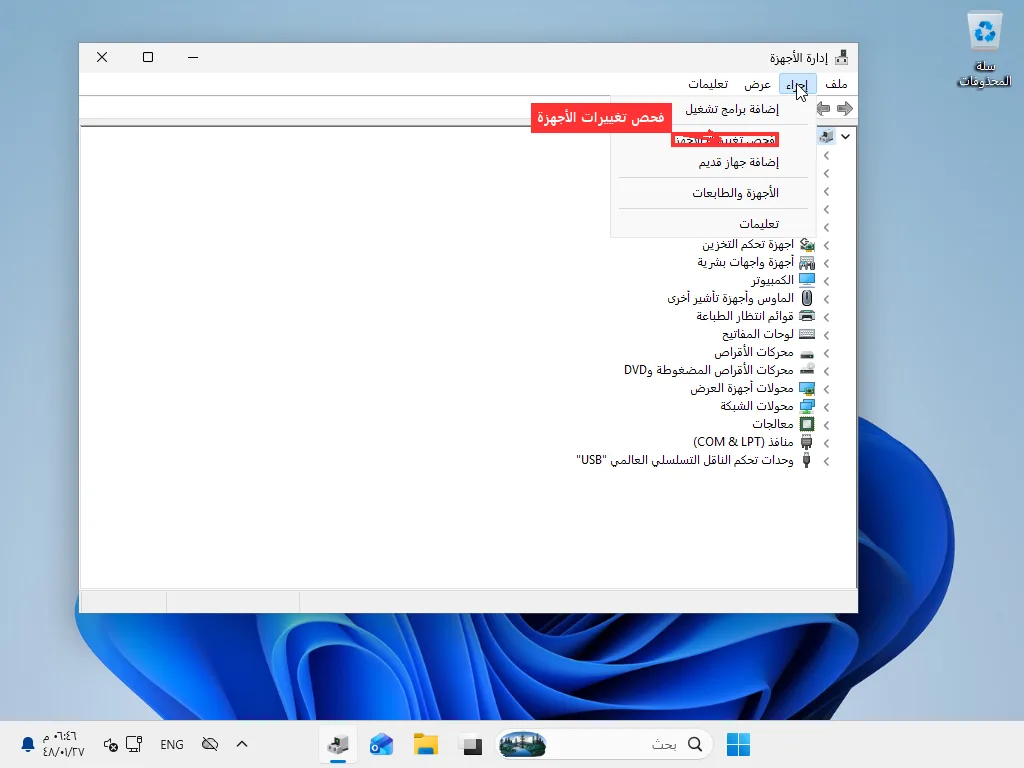Select the USB controllers icon
This screenshot has width=1024, height=768.
807,460
